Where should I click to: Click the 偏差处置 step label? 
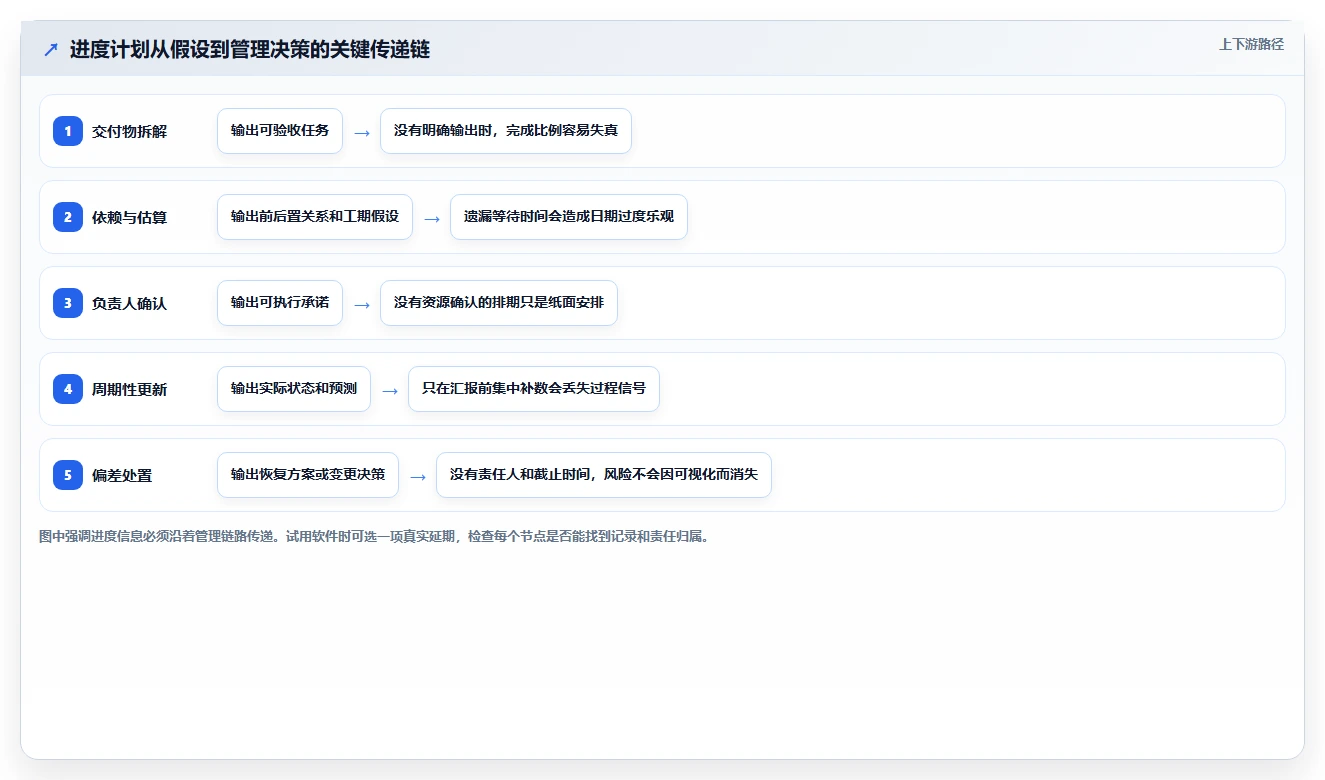click(x=122, y=475)
